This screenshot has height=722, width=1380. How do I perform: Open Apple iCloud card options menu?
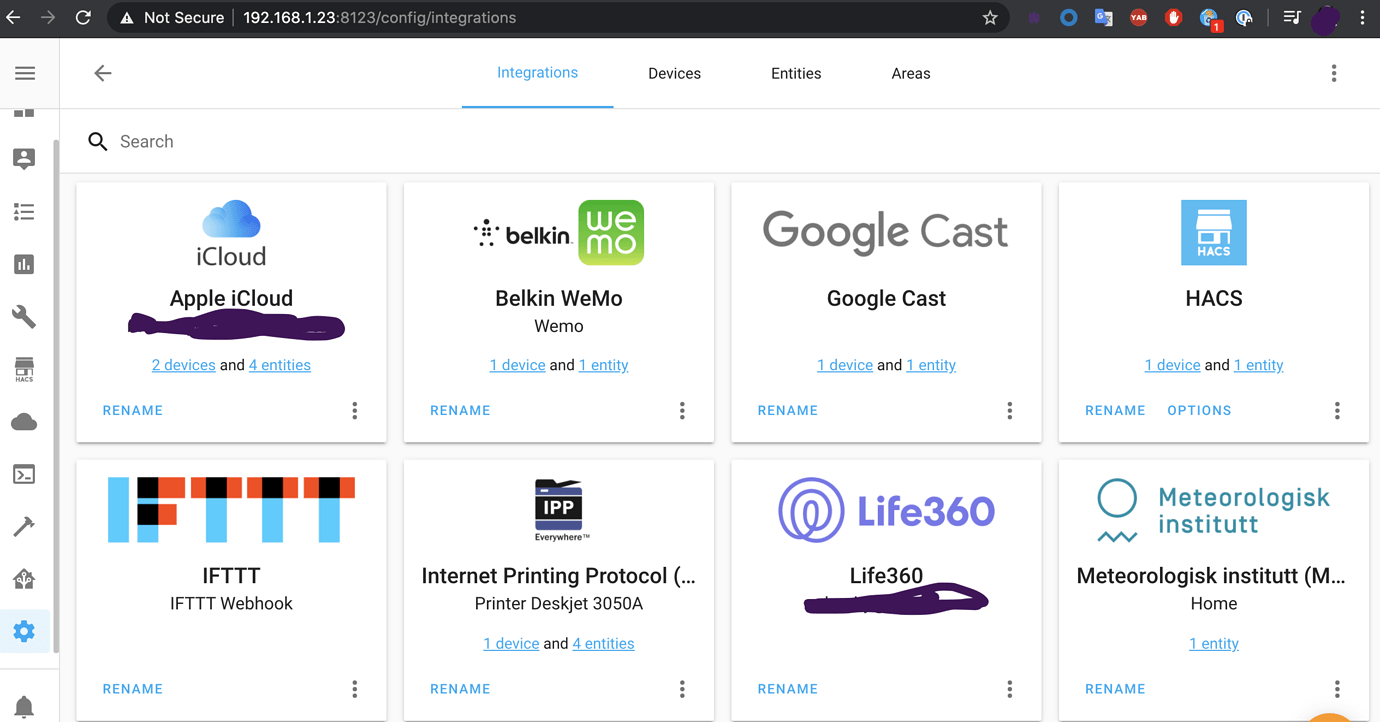pos(355,411)
